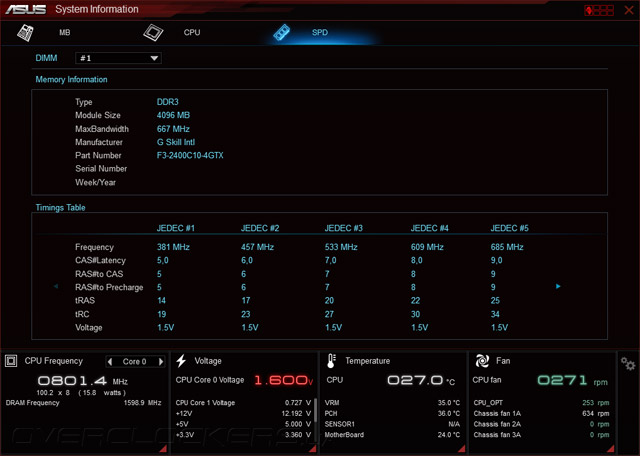Viewport: 640px width, 456px height.
Task: Click the MaxBandwidth 667 MHz value
Action: (x=173, y=129)
